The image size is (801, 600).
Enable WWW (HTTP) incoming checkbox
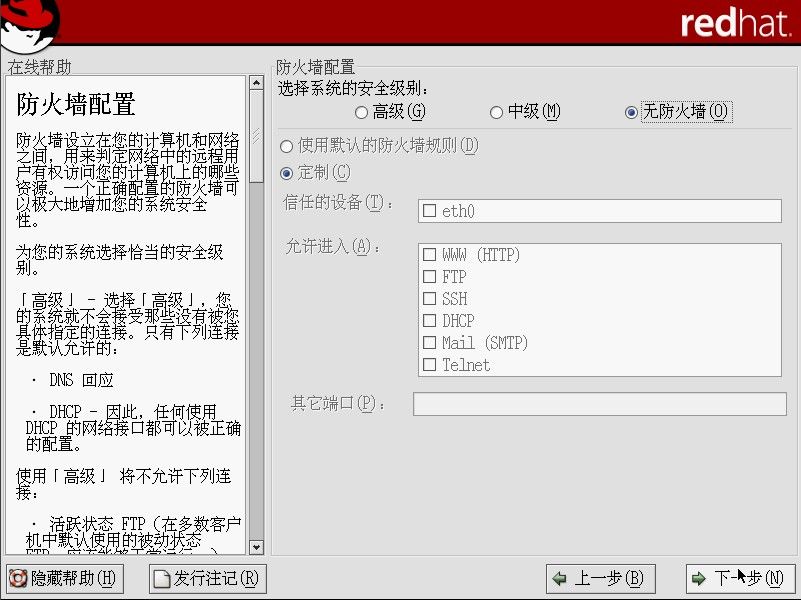[430, 255]
